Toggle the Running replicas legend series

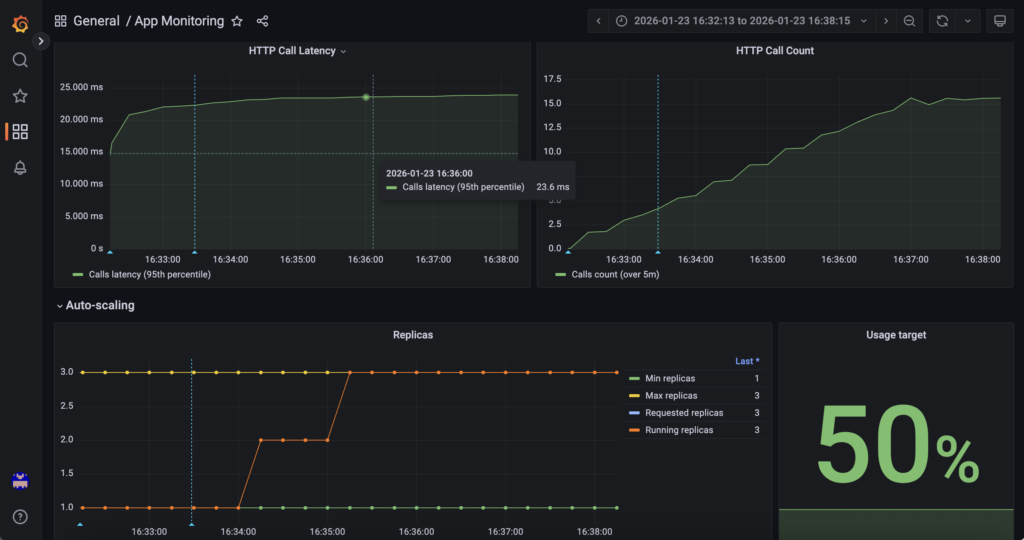click(678, 430)
